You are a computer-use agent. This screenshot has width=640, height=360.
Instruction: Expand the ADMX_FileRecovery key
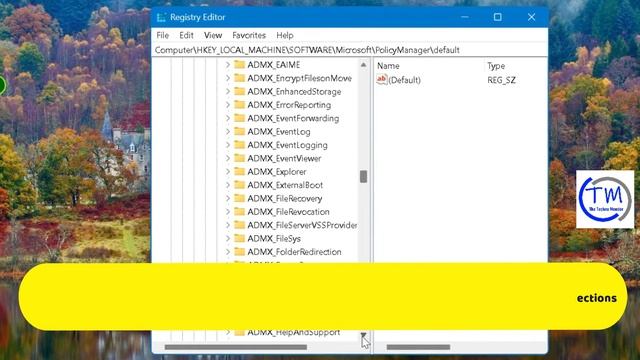(228, 198)
